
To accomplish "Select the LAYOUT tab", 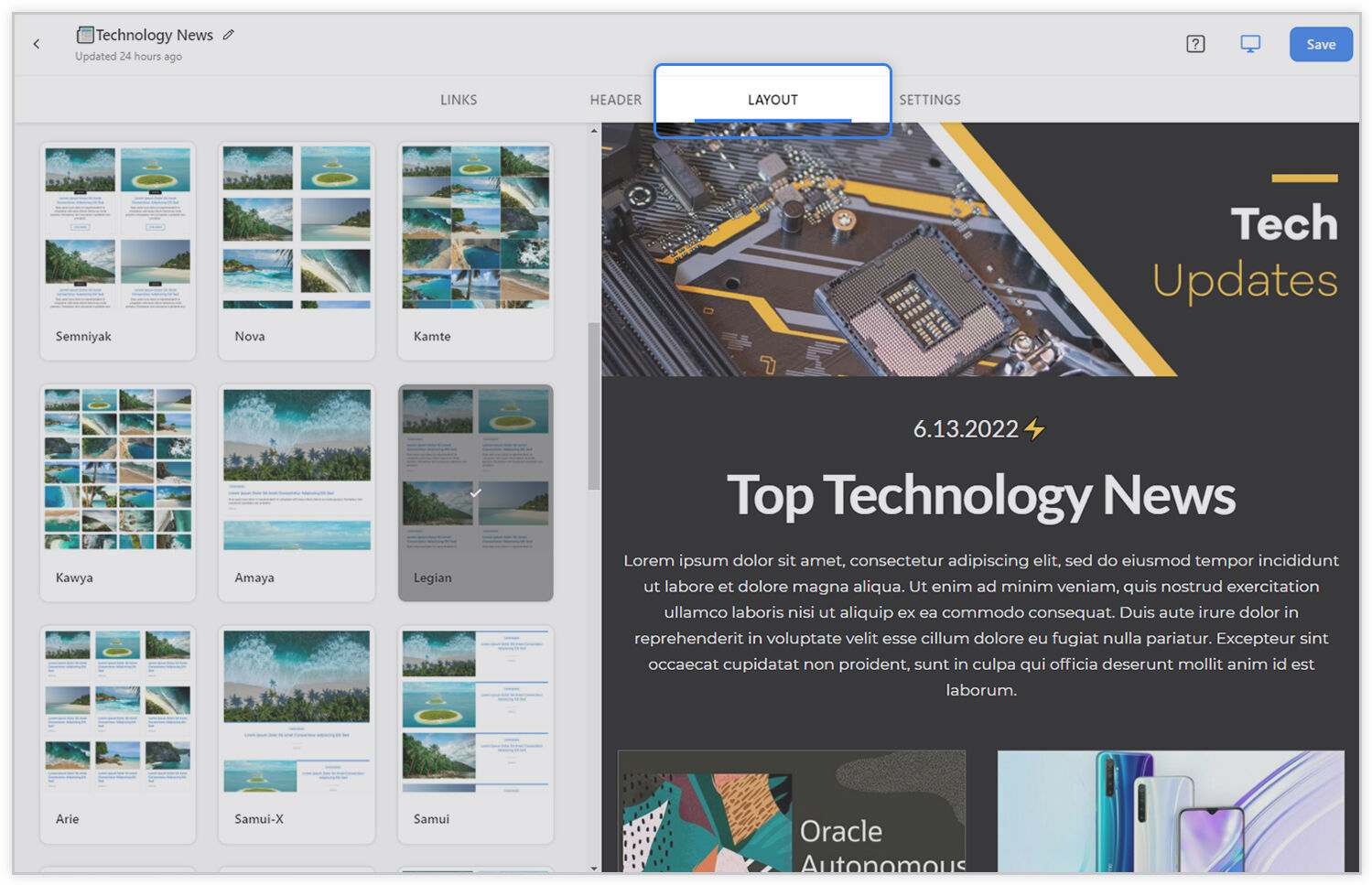I will coord(772,100).
